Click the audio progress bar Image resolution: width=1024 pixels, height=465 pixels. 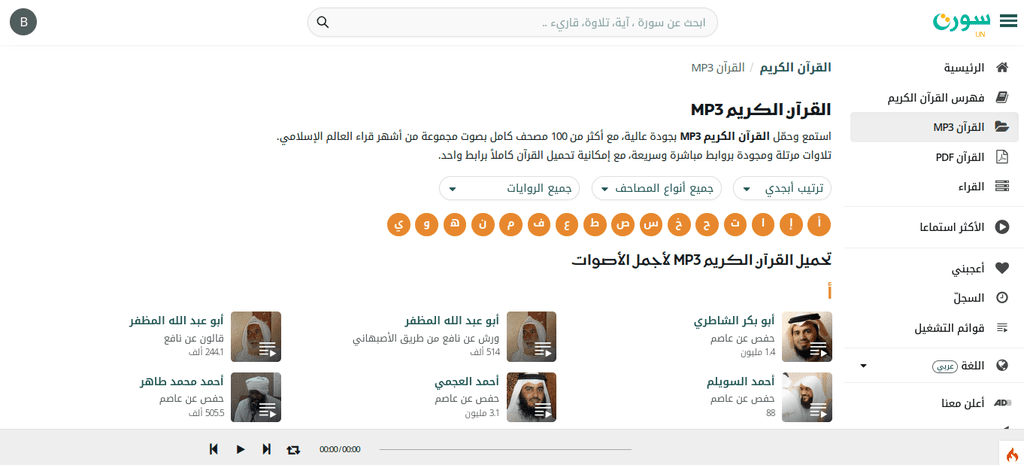tap(505, 449)
